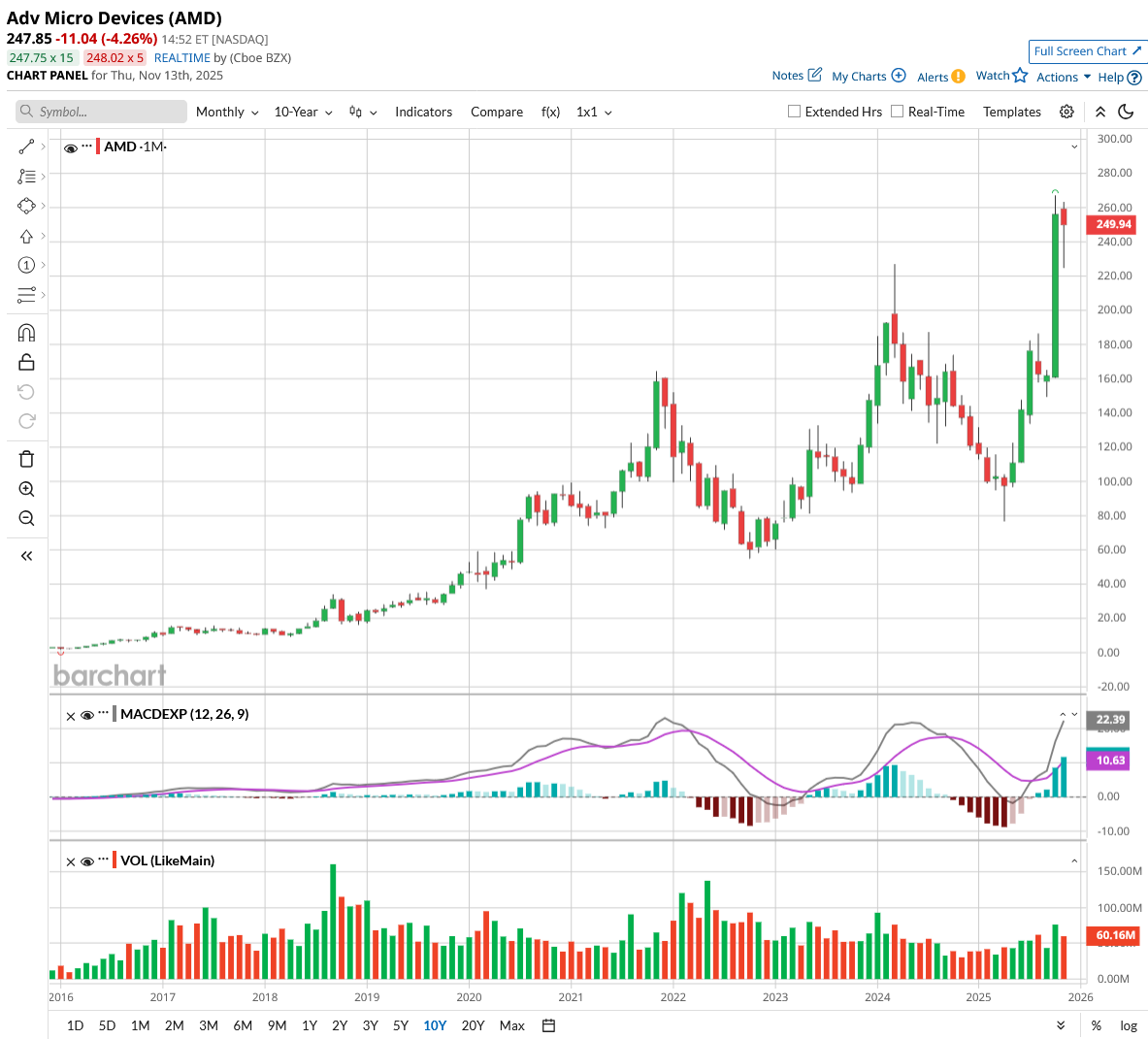Collapse the toolbar with double-up arrows
The image size is (1148, 1039).
point(1099,112)
